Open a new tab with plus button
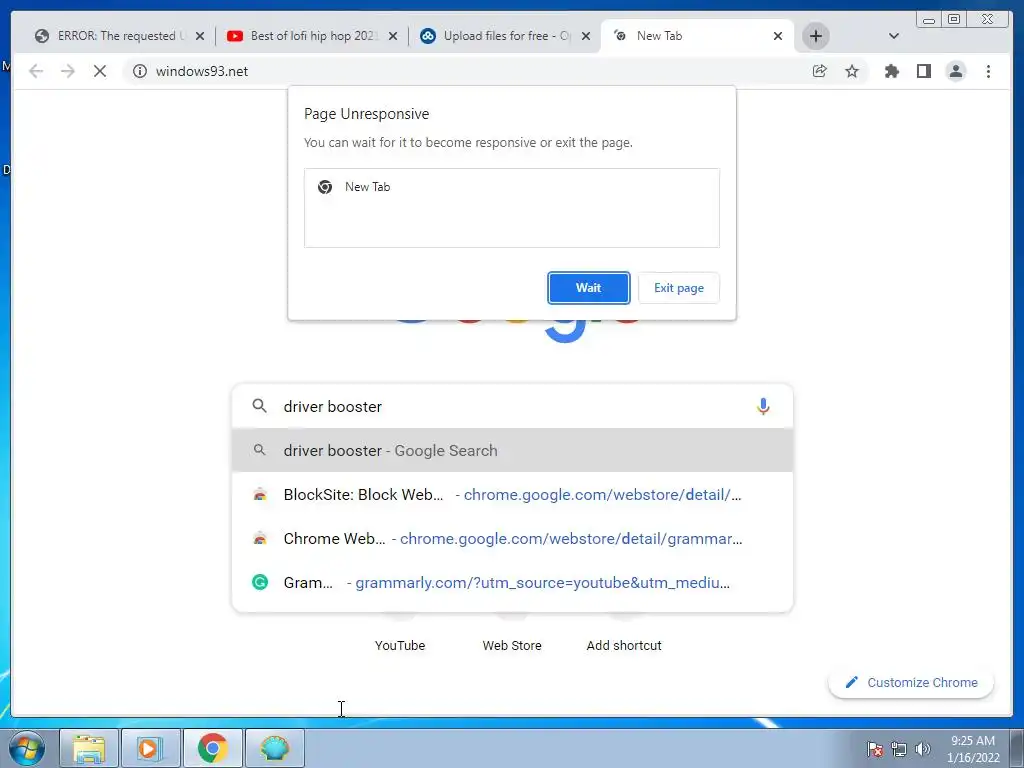The width and height of the screenshot is (1024, 768). point(816,36)
